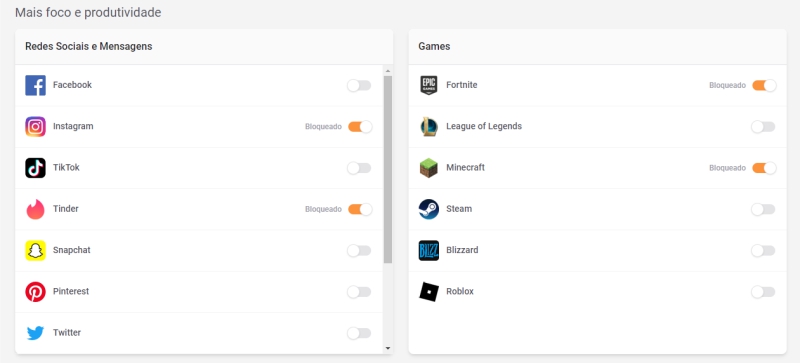Click the social list scroll up arrow

click(388, 71)
